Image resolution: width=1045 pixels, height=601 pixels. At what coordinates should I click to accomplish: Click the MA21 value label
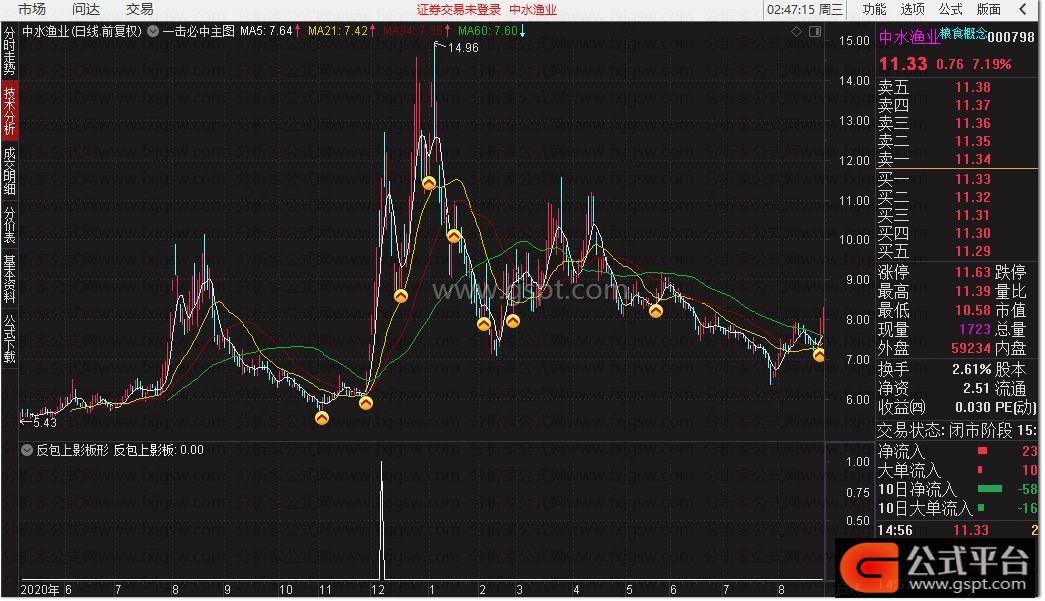[338, 31]
